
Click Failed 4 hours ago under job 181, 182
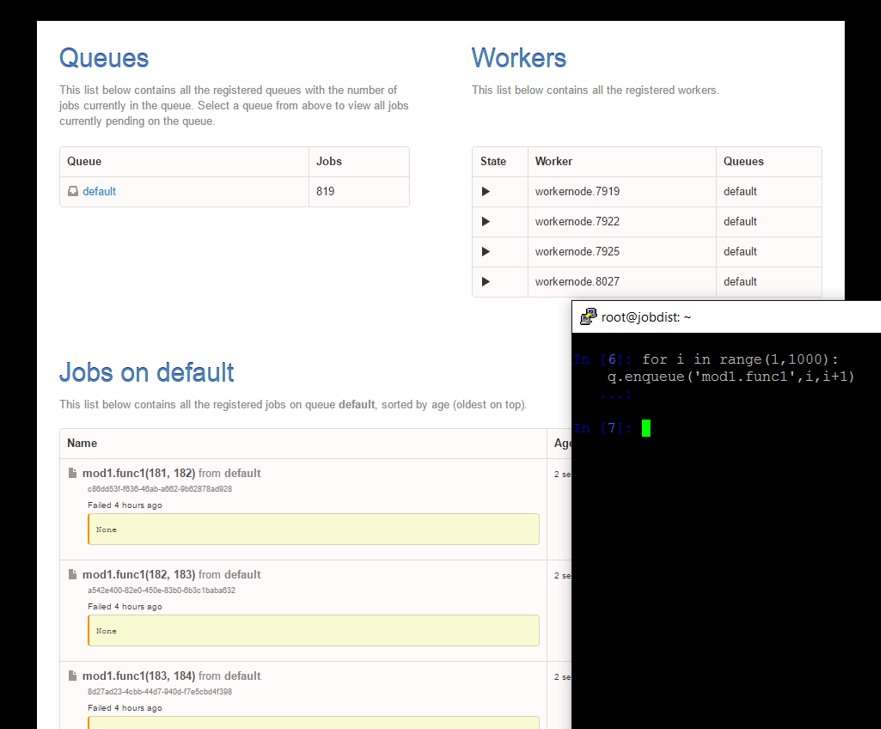(125, 505)
